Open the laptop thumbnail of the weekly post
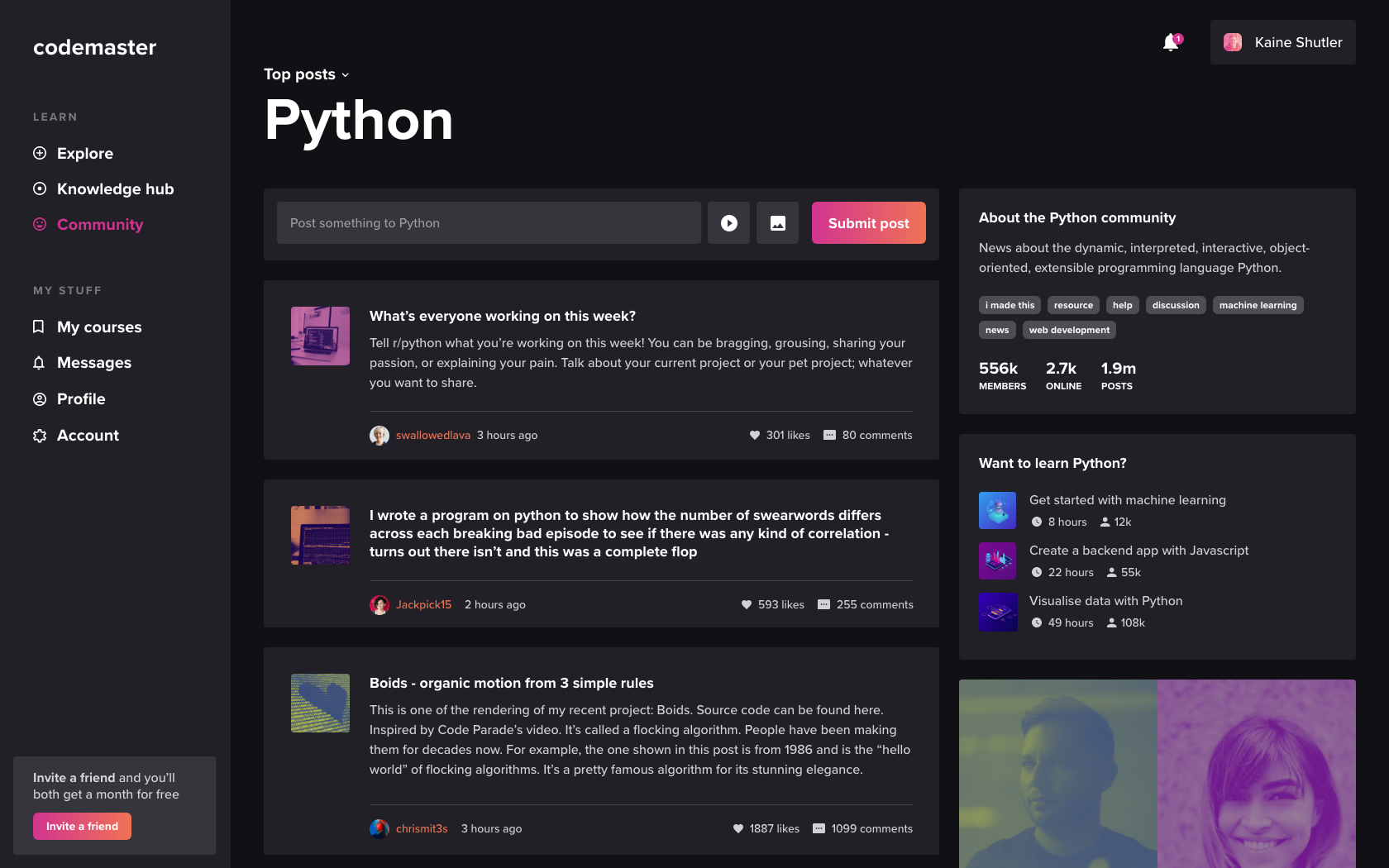 pyautogui.click(x=320, y=336)
